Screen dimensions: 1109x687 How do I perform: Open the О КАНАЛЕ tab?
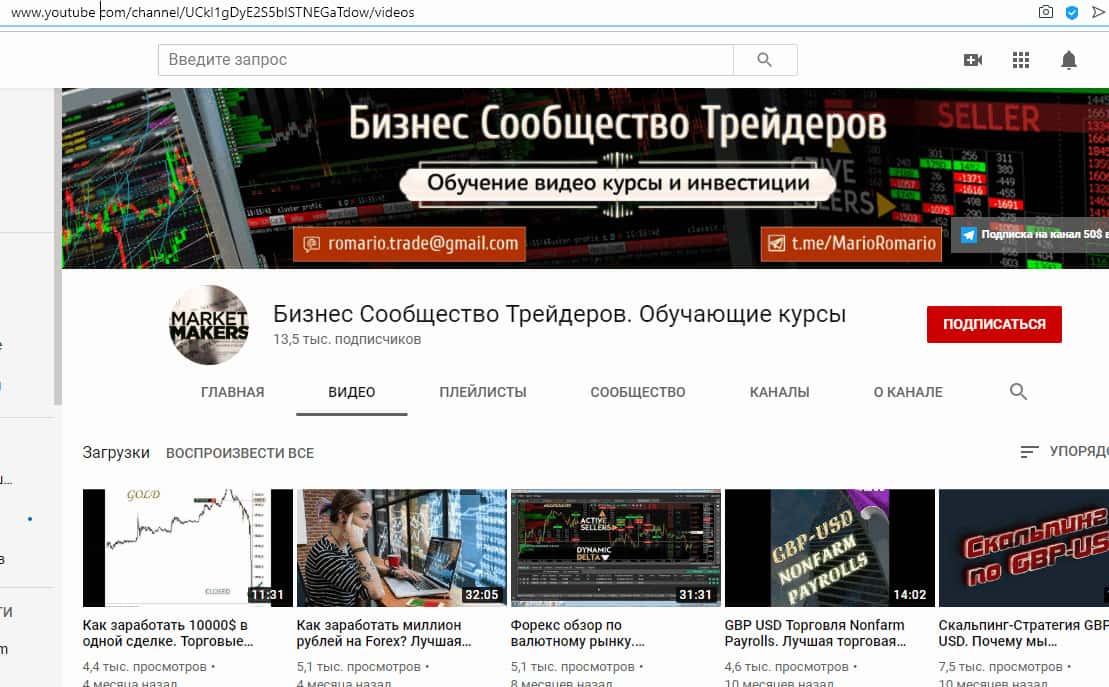pyautogui.click(x=908, y=392)
